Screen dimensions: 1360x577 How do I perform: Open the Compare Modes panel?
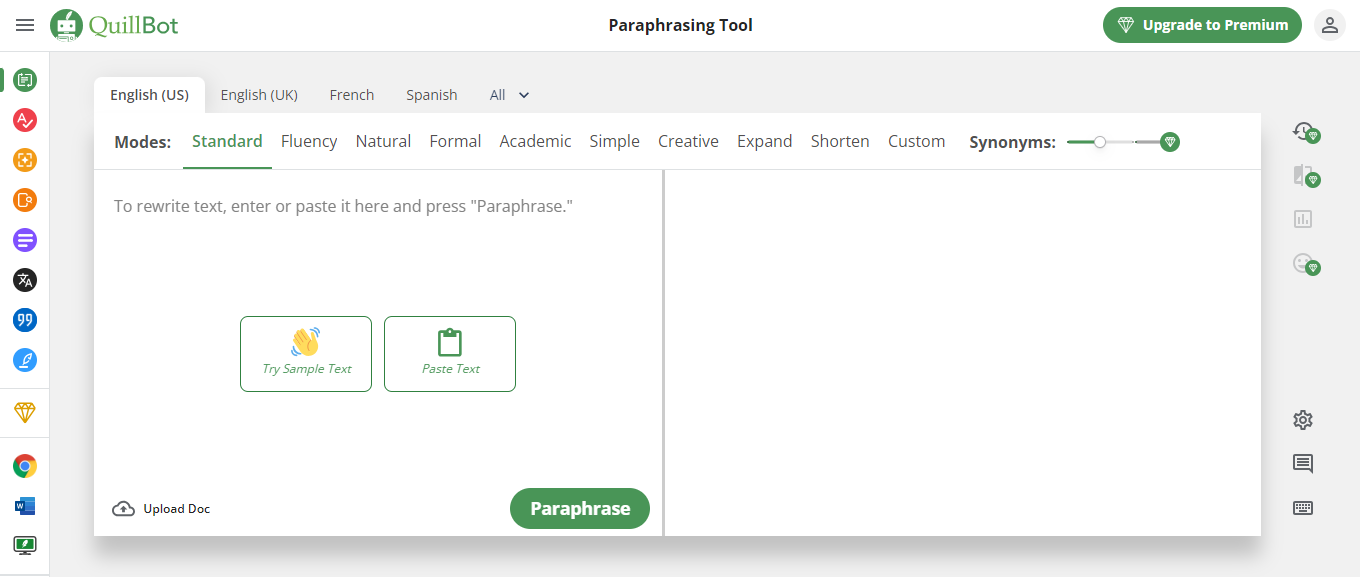click(1305, 175)
